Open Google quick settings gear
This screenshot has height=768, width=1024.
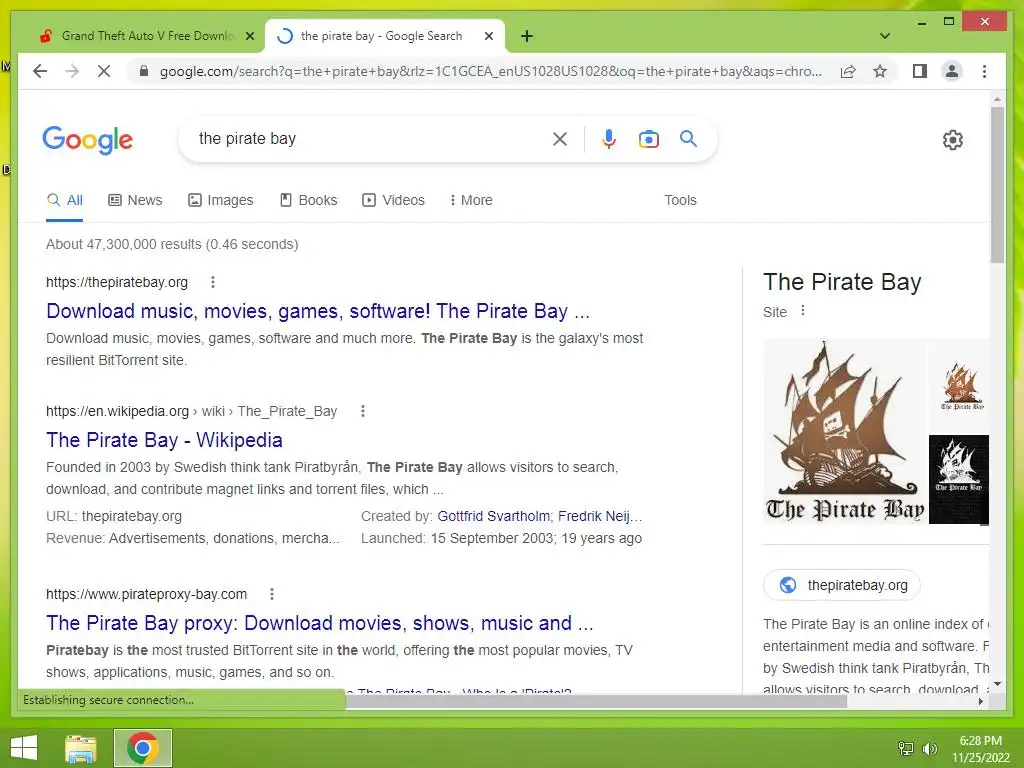(953, 140)
